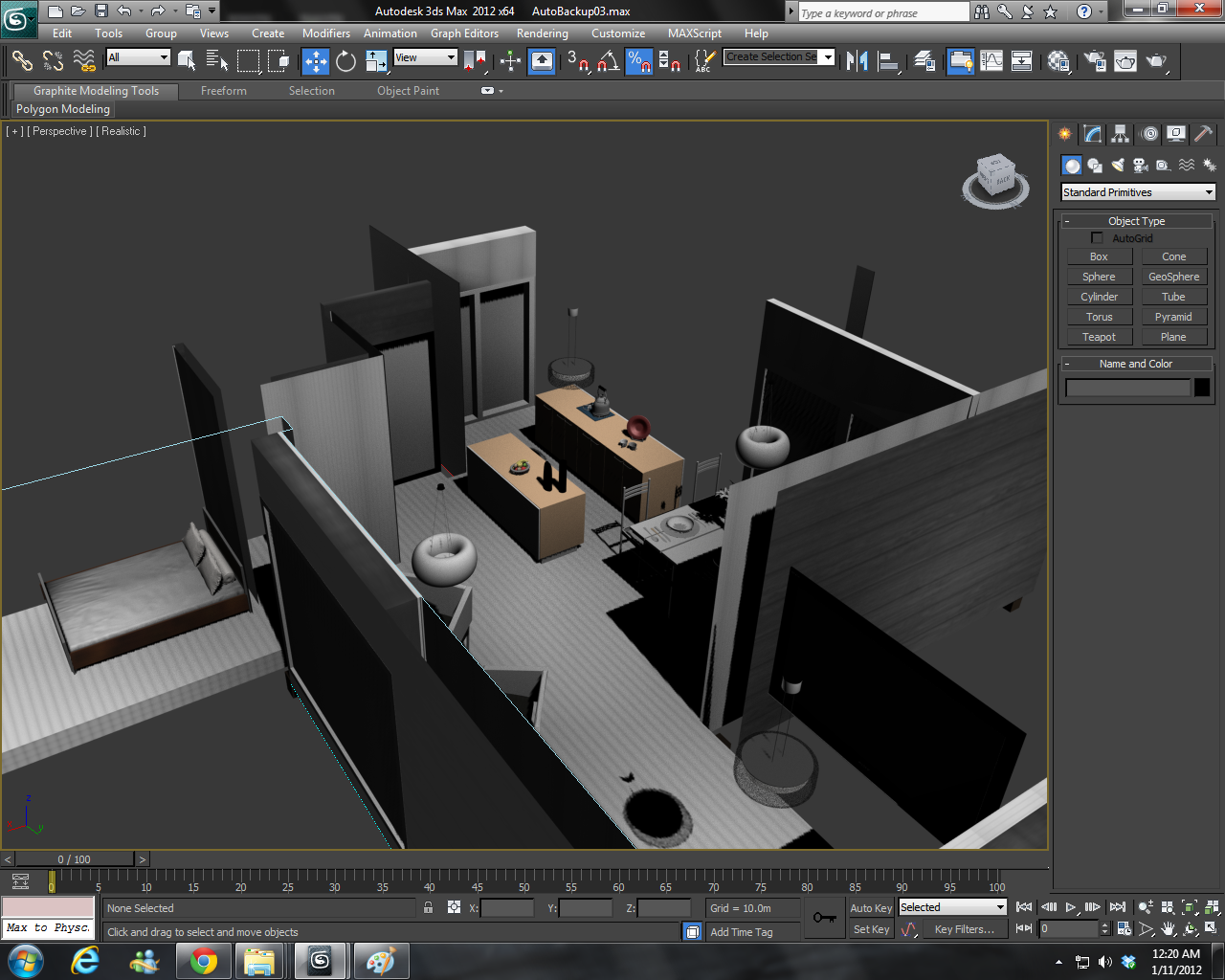Enable the AutoGrid checkbox
Viewport: 1225px width, 980px height.
(1097, 237)
